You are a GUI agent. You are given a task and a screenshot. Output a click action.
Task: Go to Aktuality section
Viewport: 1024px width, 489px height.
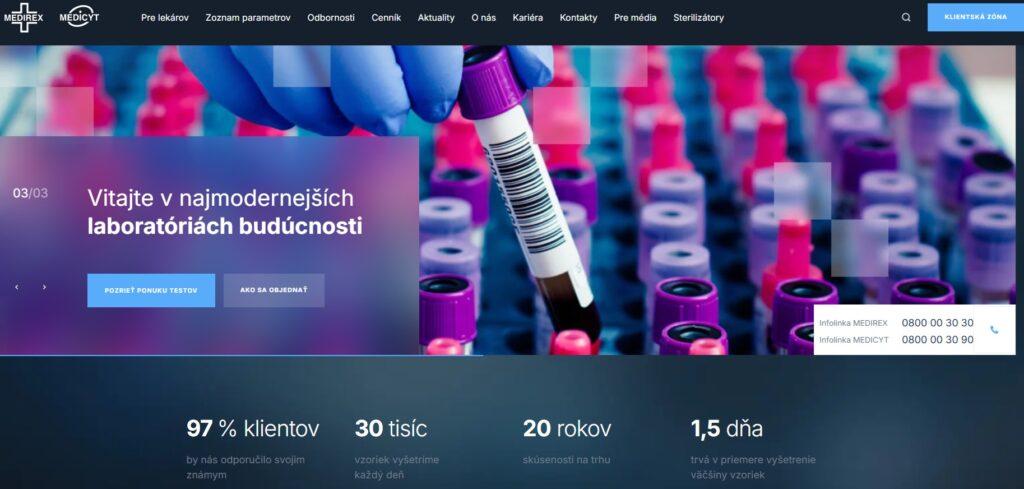point(436,18)
